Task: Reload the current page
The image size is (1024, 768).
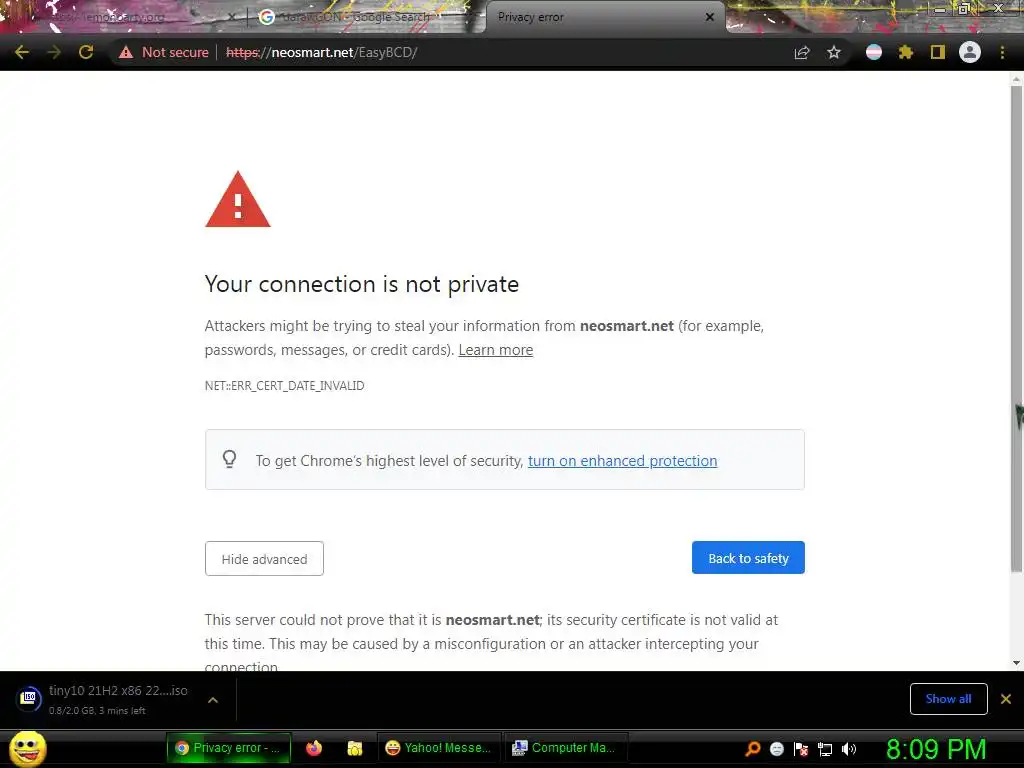Action: coord(86,52)
